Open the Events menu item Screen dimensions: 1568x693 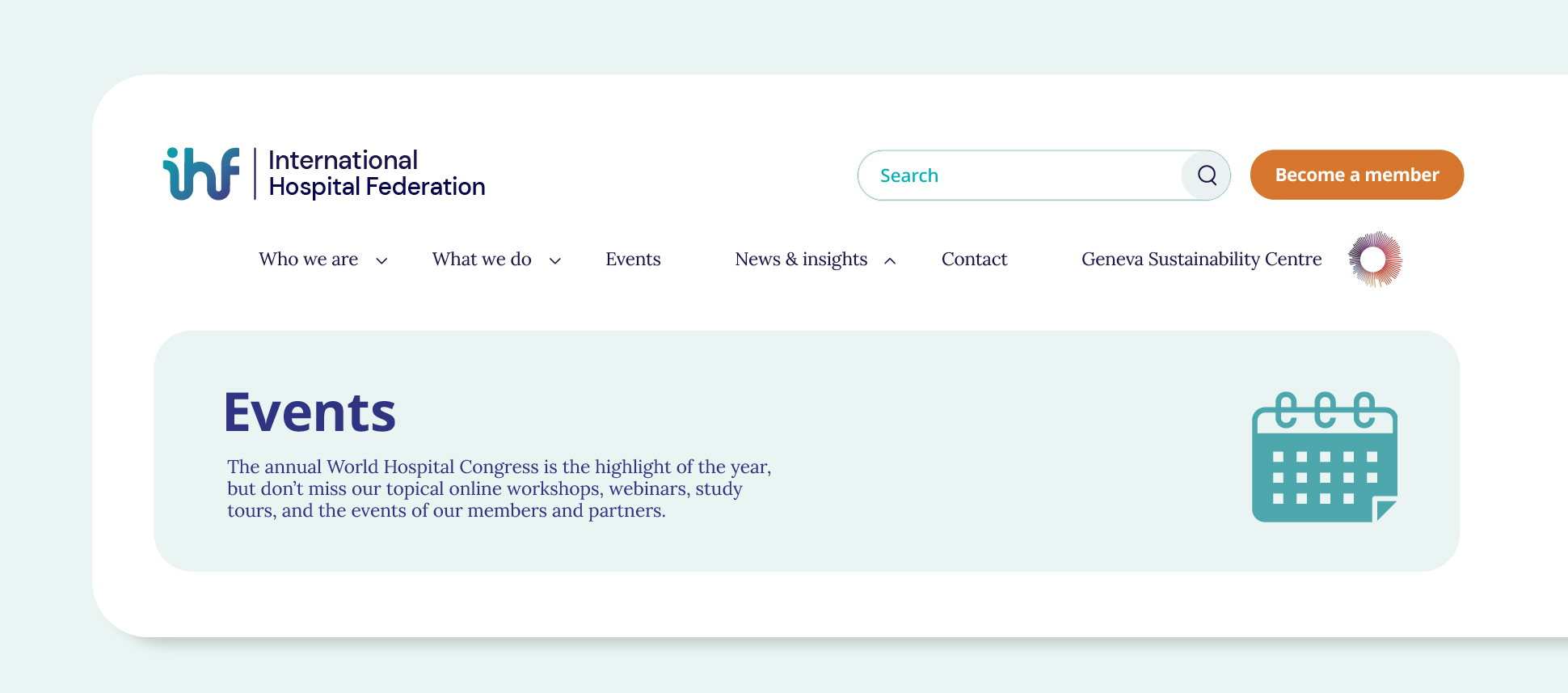point(633,260)
